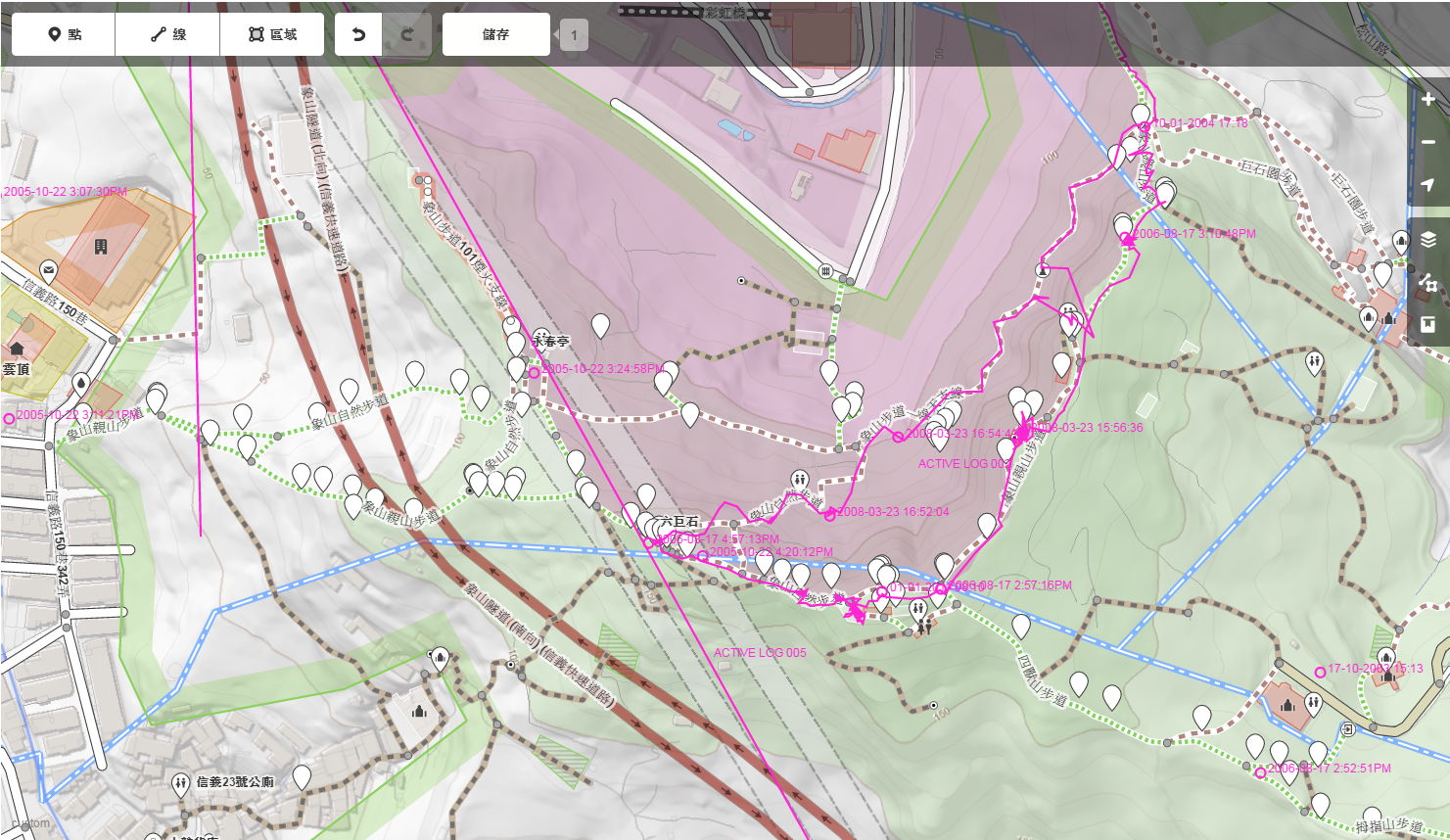Select the toilet pin above 2008-03-23 16:52:04
Viewport: 1450px width, 840px height.
coord(800,481)
